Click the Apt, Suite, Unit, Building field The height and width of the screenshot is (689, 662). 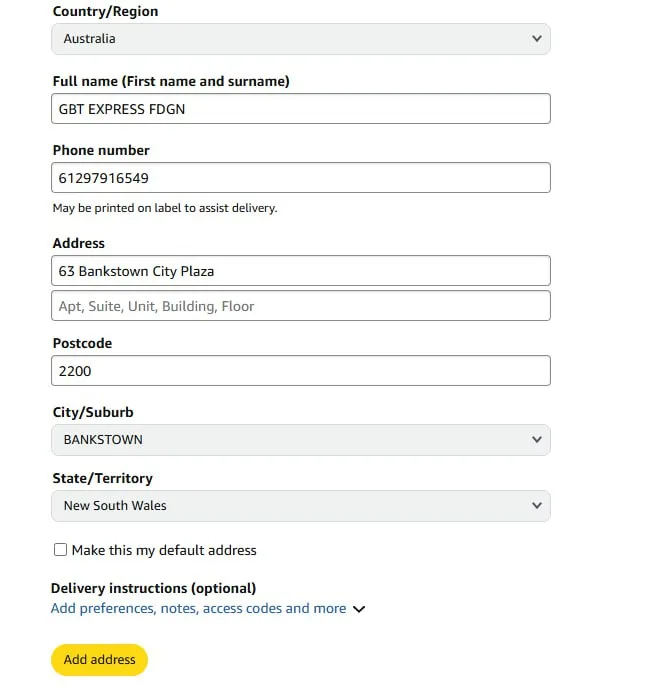pos(300,306)
